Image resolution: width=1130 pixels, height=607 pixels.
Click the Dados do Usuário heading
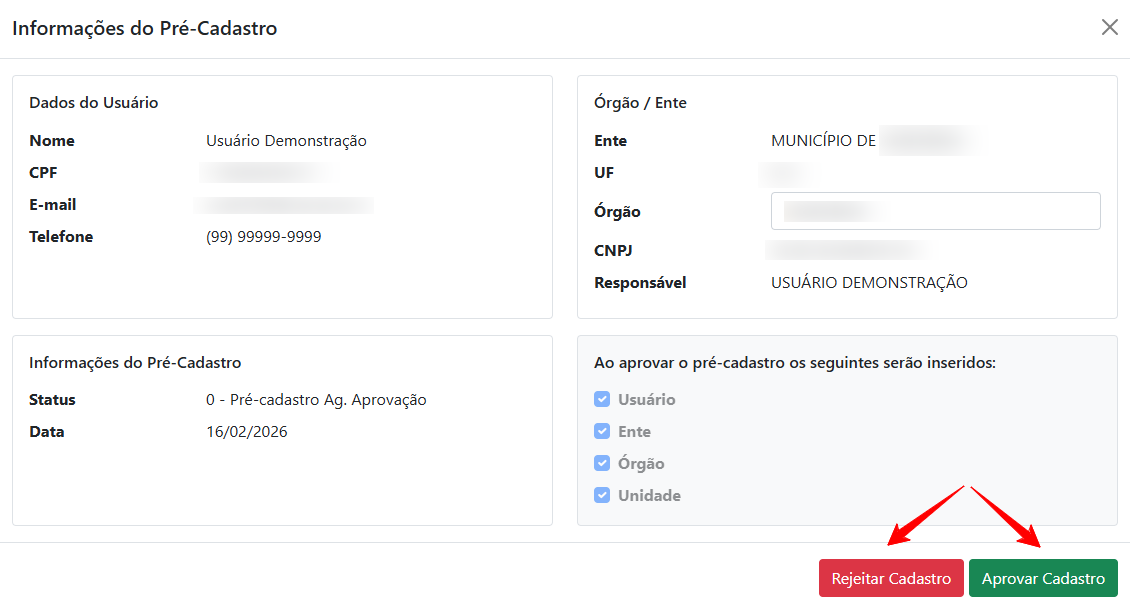[x=94, y=103]
